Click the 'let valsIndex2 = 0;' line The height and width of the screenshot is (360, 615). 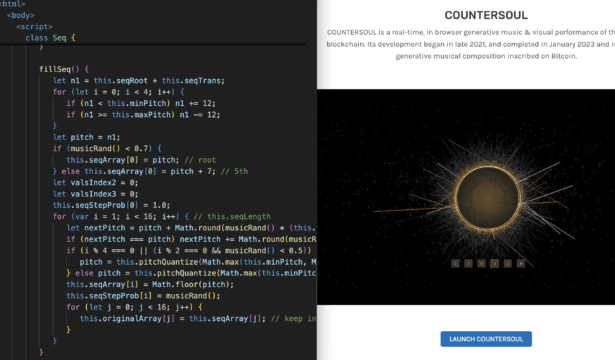95,183
